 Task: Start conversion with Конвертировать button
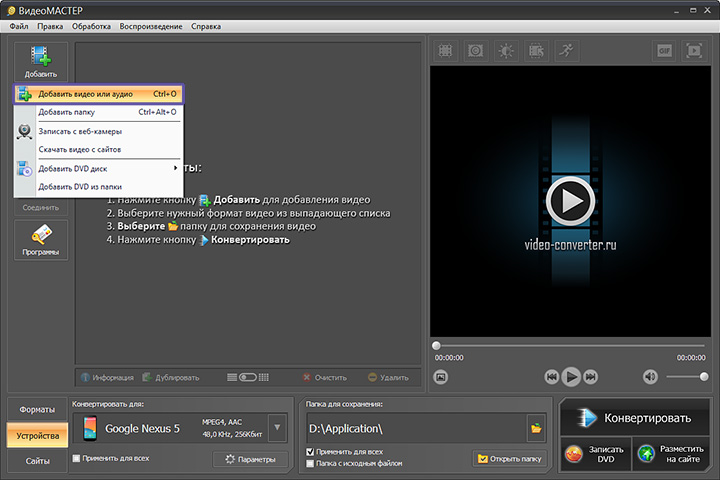[635, 418]
